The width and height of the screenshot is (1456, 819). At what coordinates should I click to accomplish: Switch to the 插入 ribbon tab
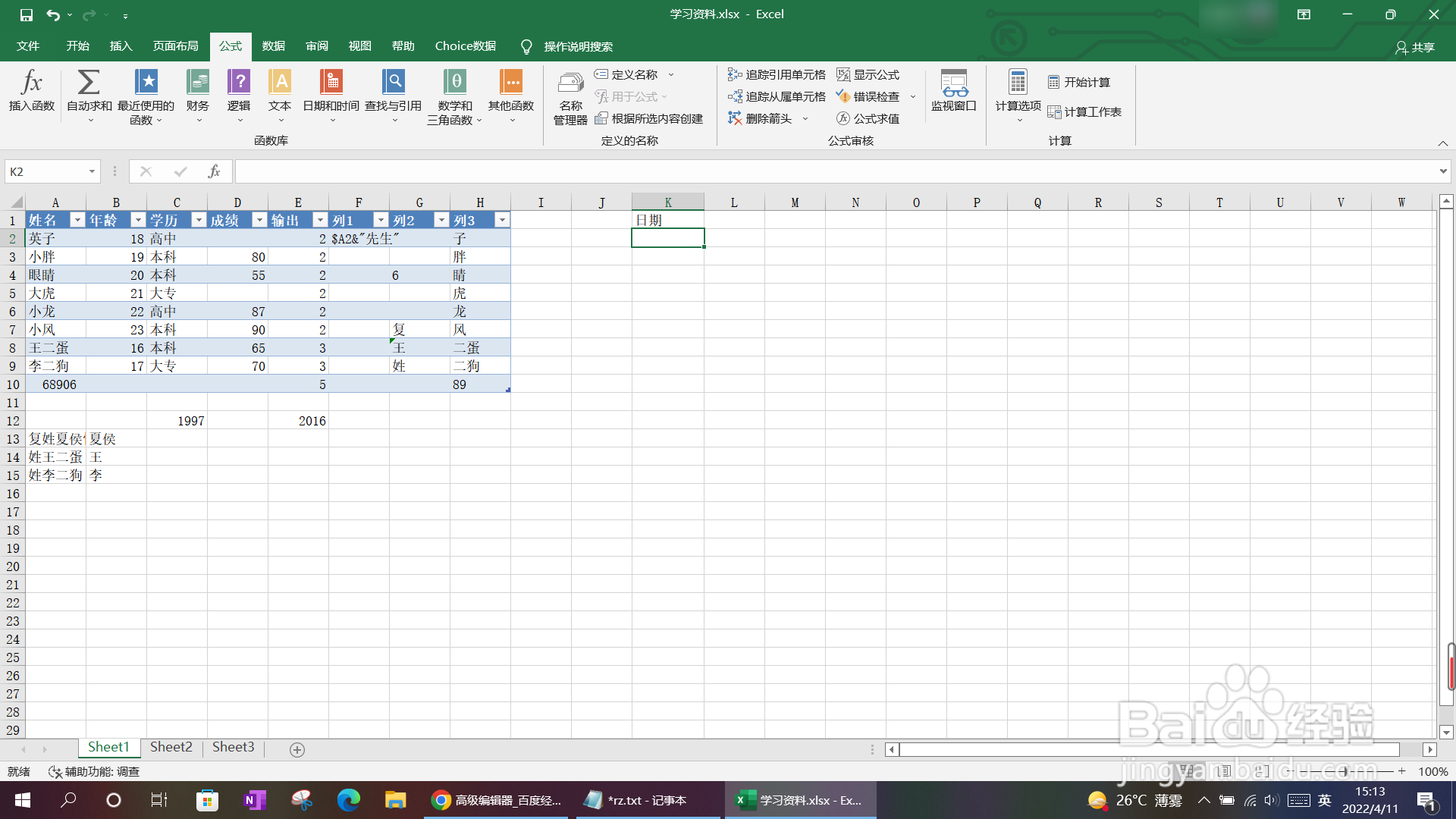point(121,46)
